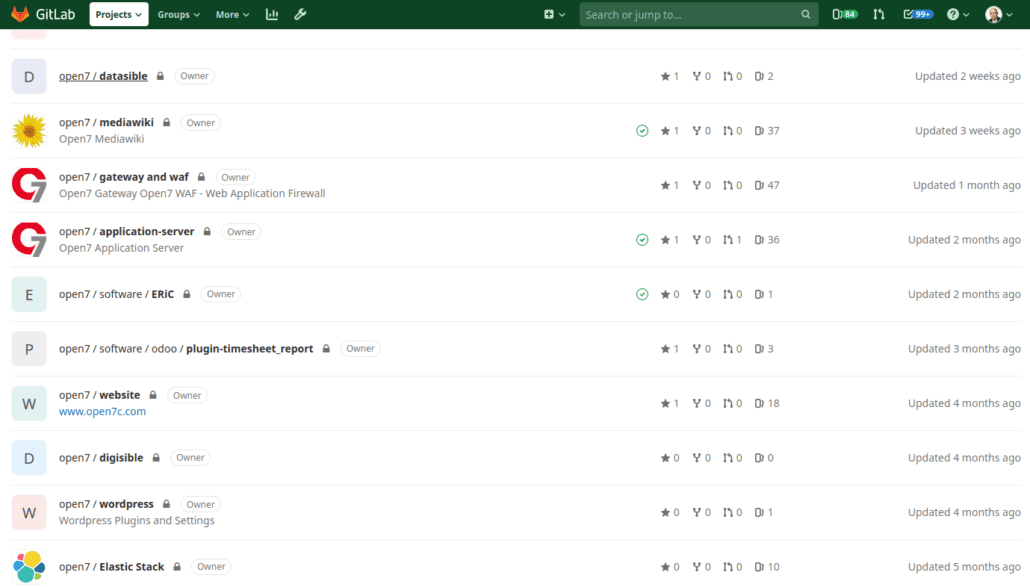Open the merge requests icon in navbar
Viewport: 1030px width, 587px height.
(879, 14)
